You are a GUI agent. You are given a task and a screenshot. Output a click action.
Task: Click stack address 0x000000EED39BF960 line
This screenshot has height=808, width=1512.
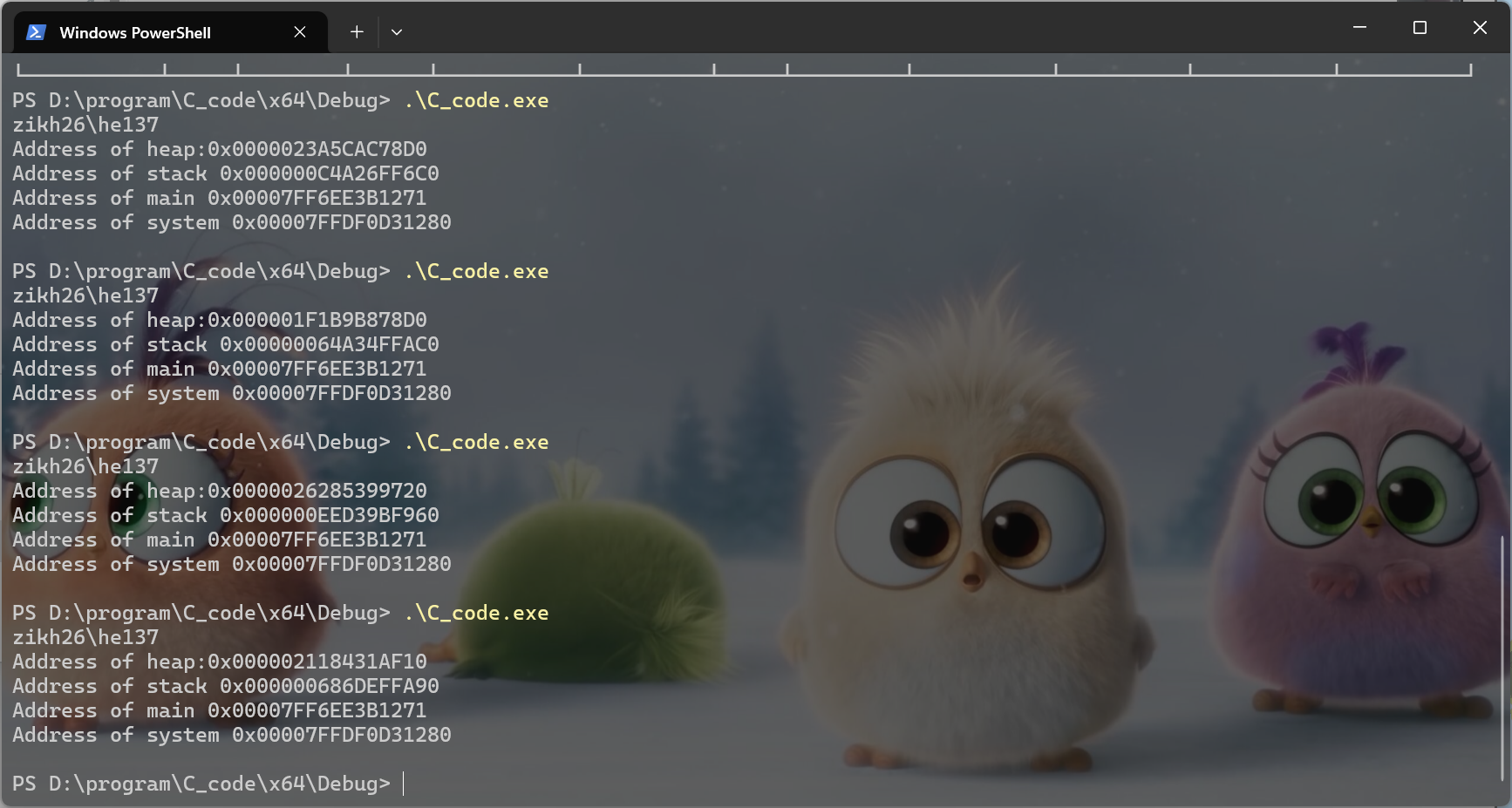click(226, 515)
